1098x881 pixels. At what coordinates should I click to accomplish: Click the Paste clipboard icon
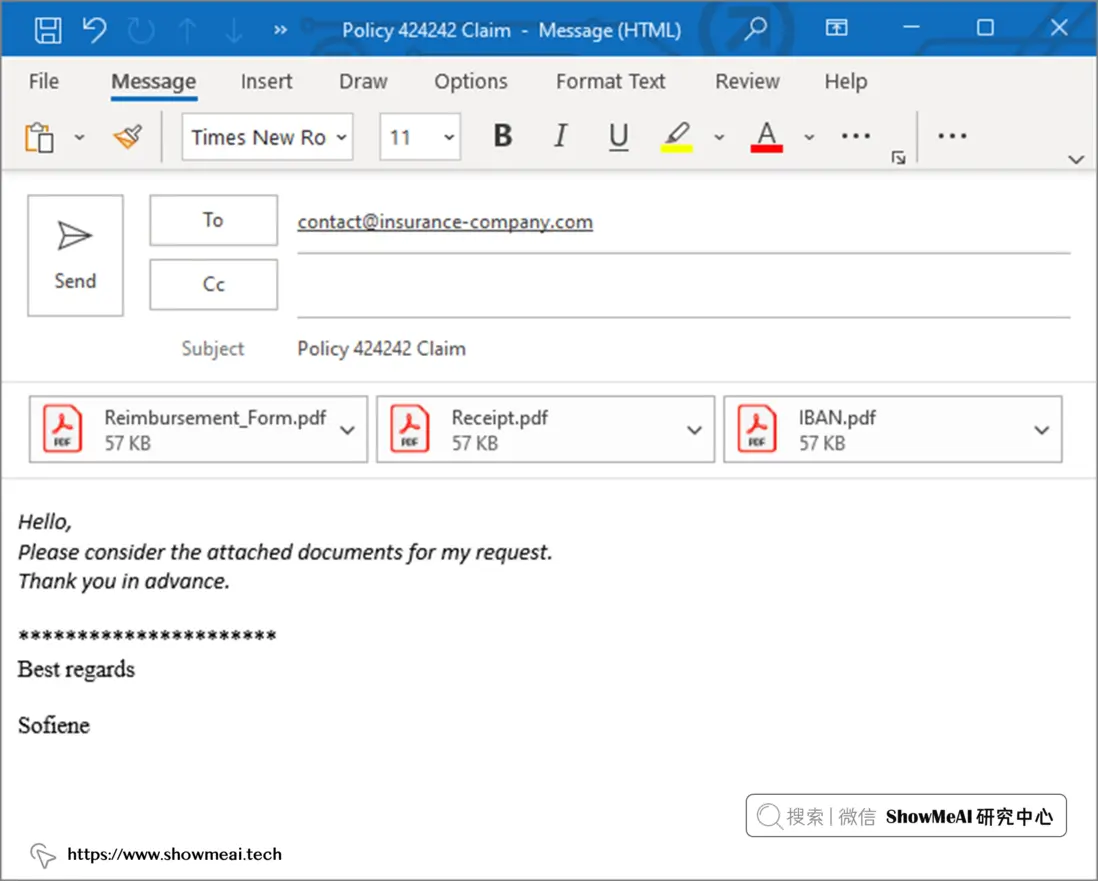pos(40,137)
